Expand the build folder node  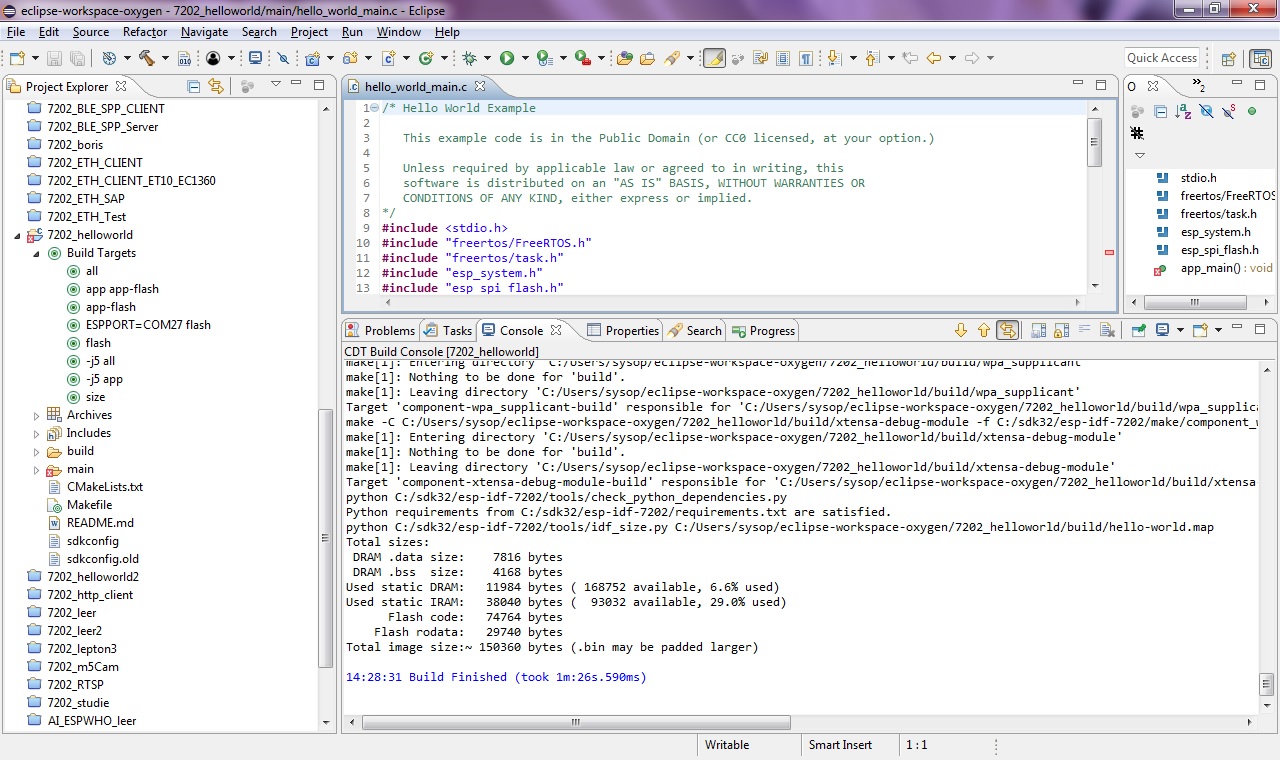coord(37,451)
